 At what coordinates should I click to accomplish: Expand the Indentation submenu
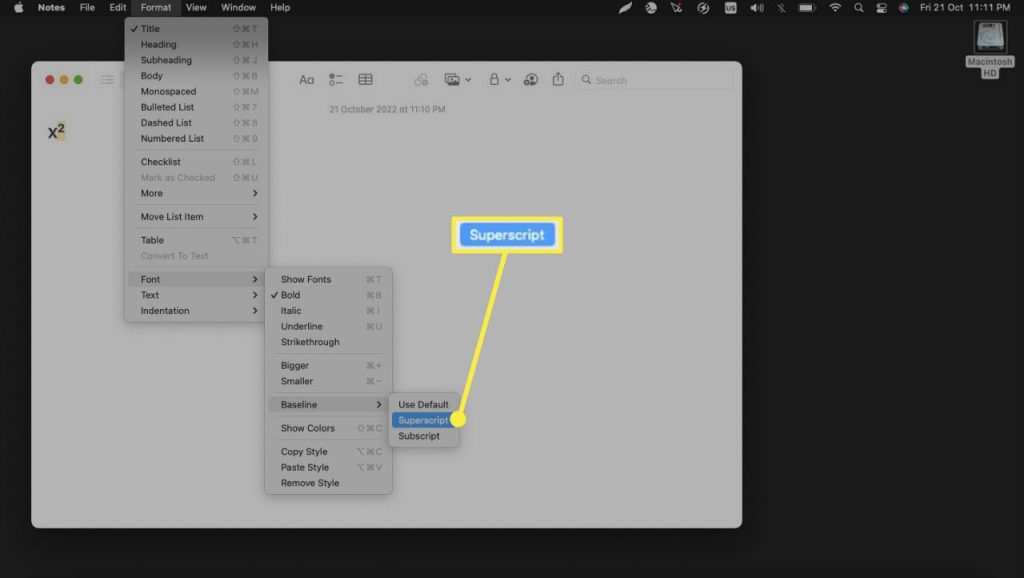pyautogui.click(x=197, y=311)
